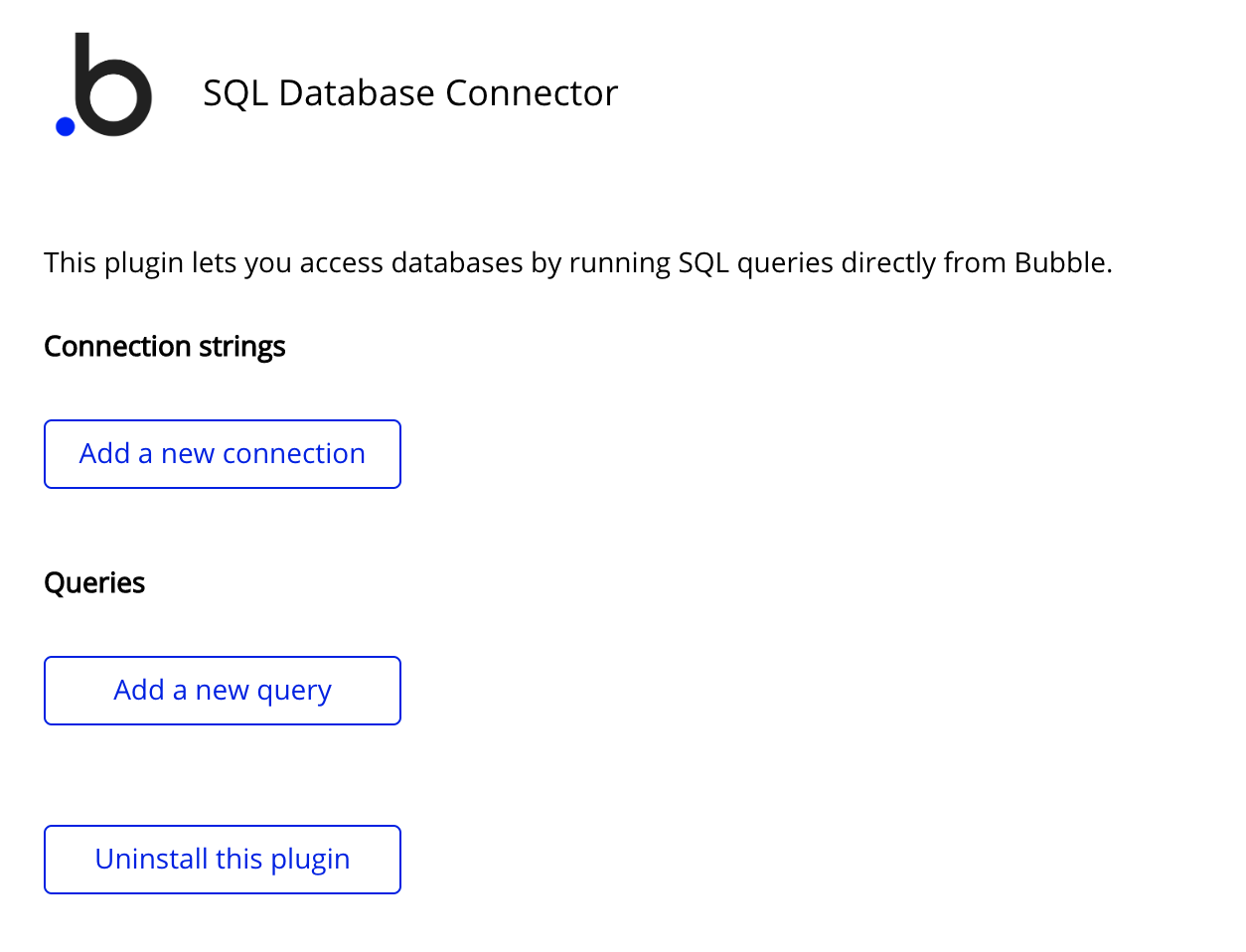Click the plugin description sentence
This screenshot has height=952, width=1246.
click(576, 262)
